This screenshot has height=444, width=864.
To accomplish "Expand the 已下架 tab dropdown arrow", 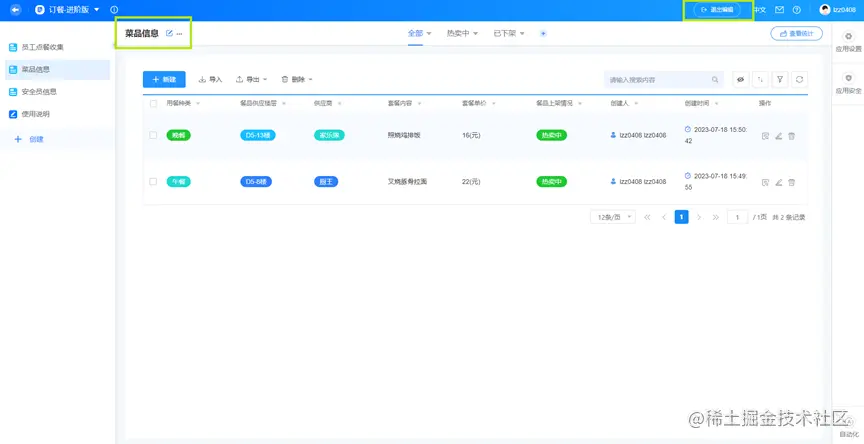I will tap(522, 34).
